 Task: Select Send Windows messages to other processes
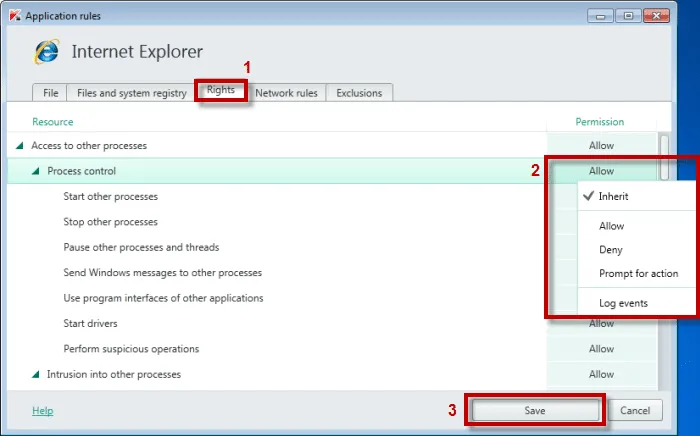(277, 273)
